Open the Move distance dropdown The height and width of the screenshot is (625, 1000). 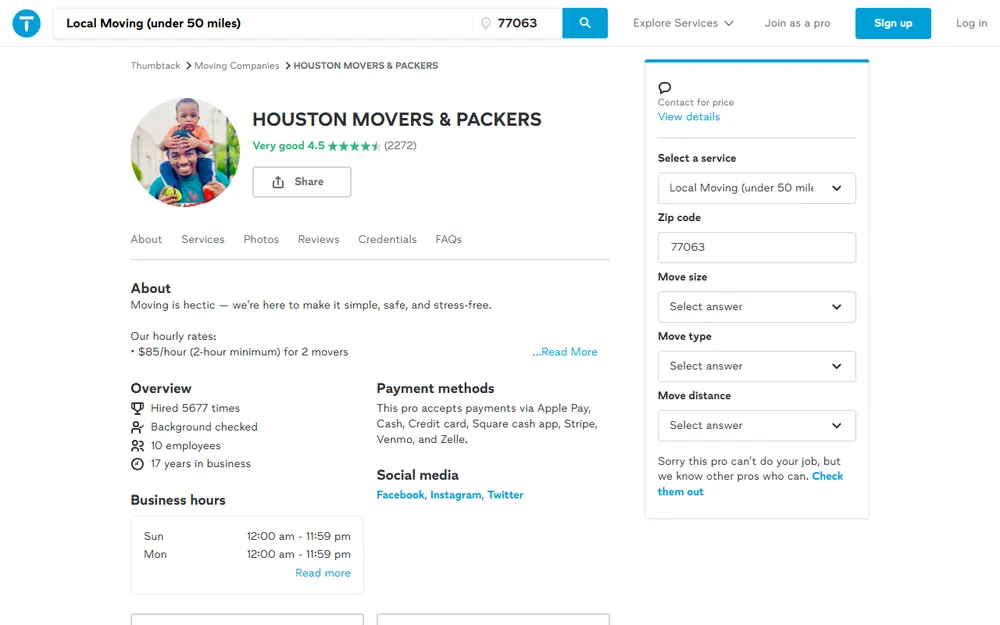[756, 425]
